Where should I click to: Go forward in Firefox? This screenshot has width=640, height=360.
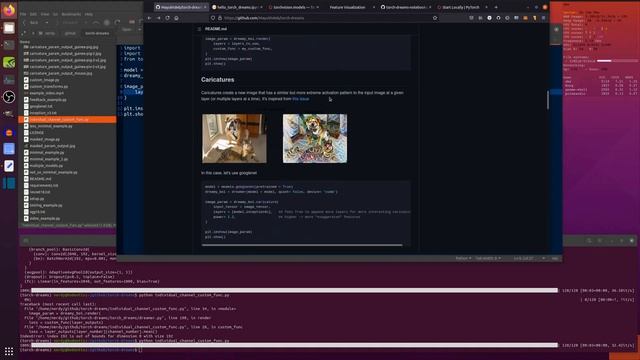coord(158,18)
